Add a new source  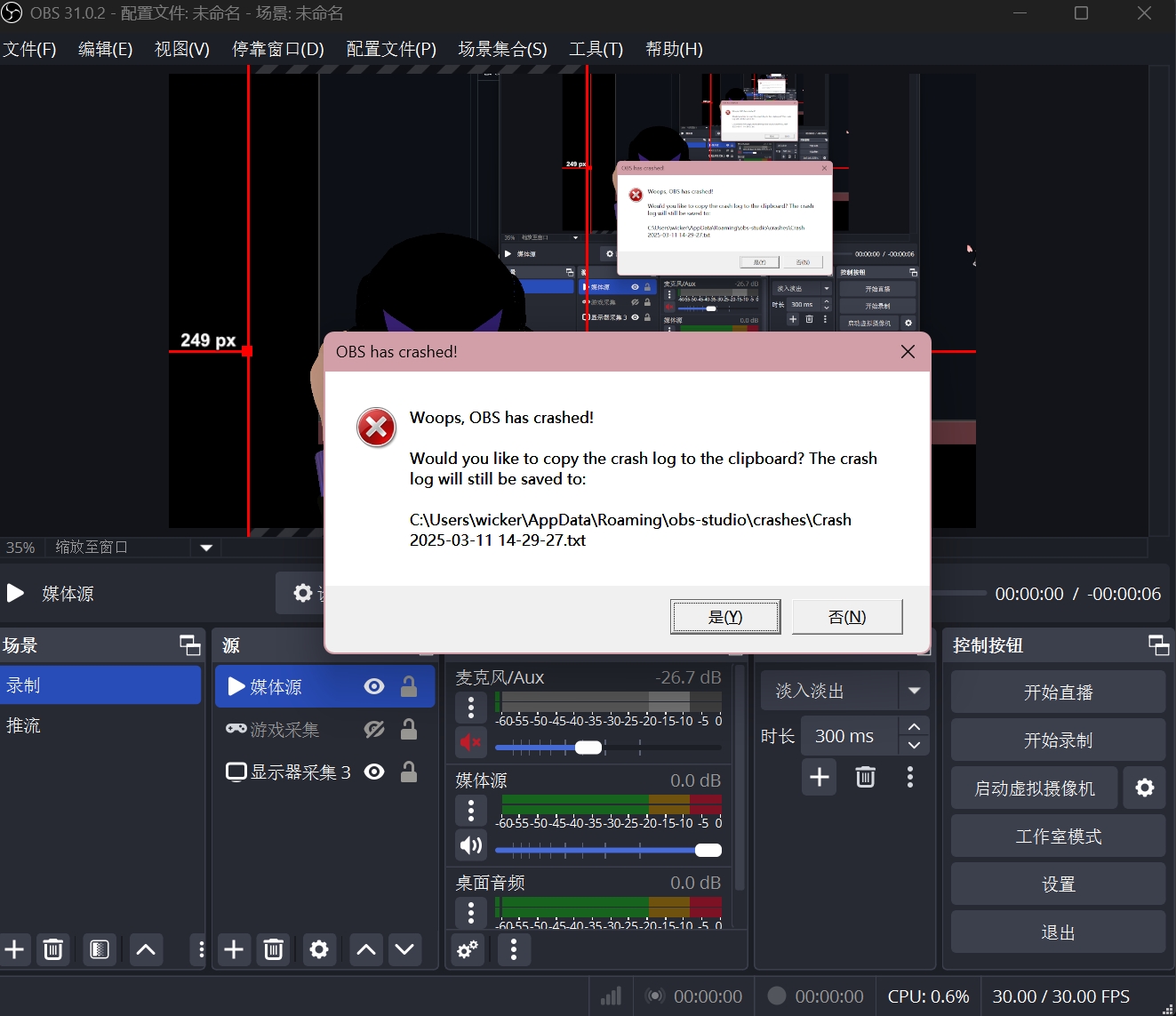click(234, 949)
